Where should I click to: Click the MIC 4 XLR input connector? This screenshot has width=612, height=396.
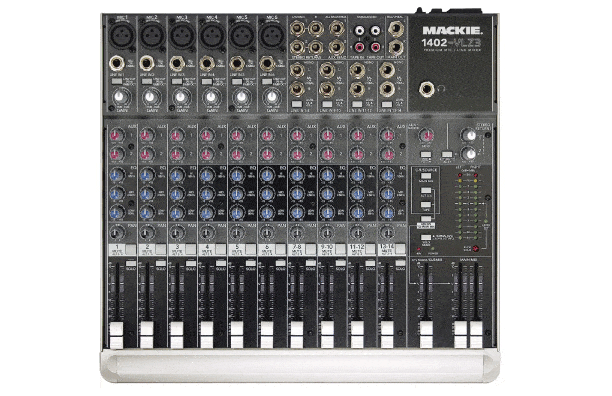(212, 36)
